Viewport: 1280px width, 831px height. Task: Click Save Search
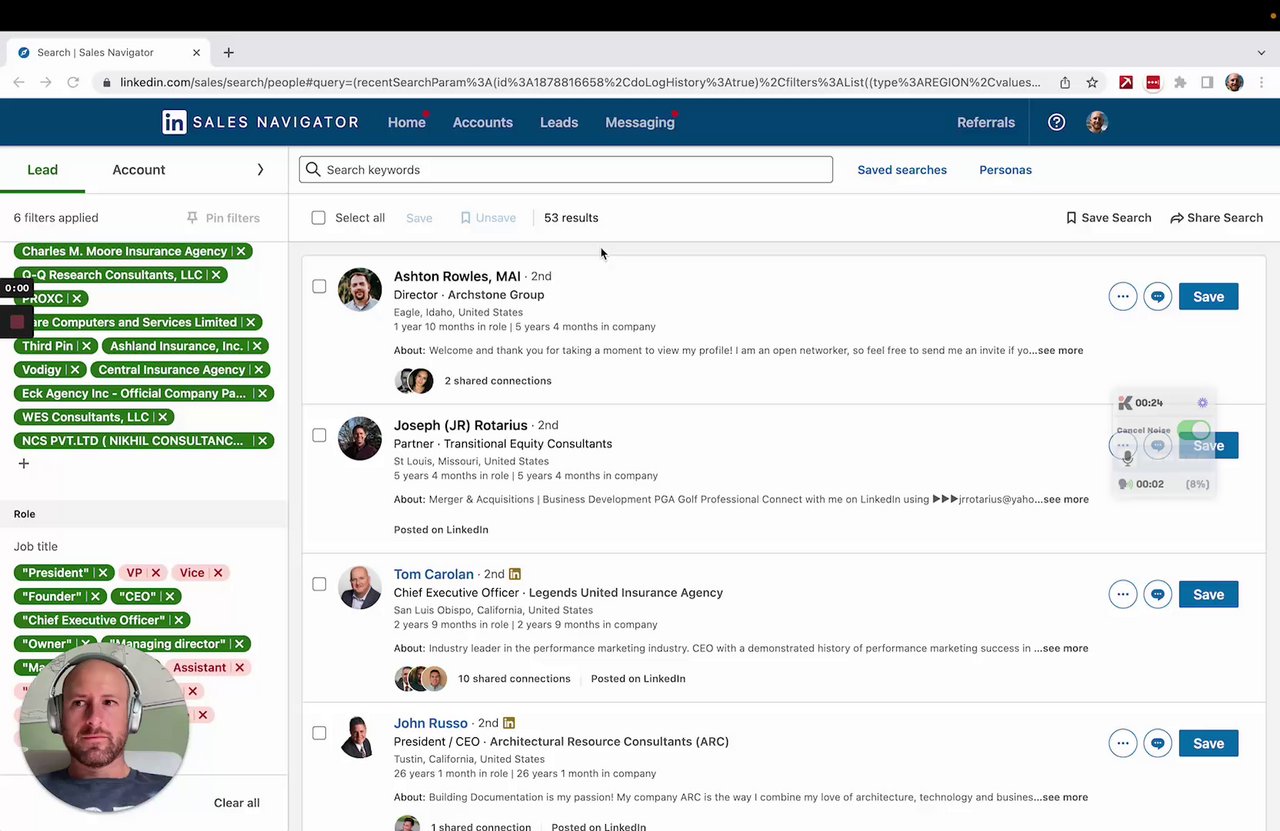(x=1108, y=218)
